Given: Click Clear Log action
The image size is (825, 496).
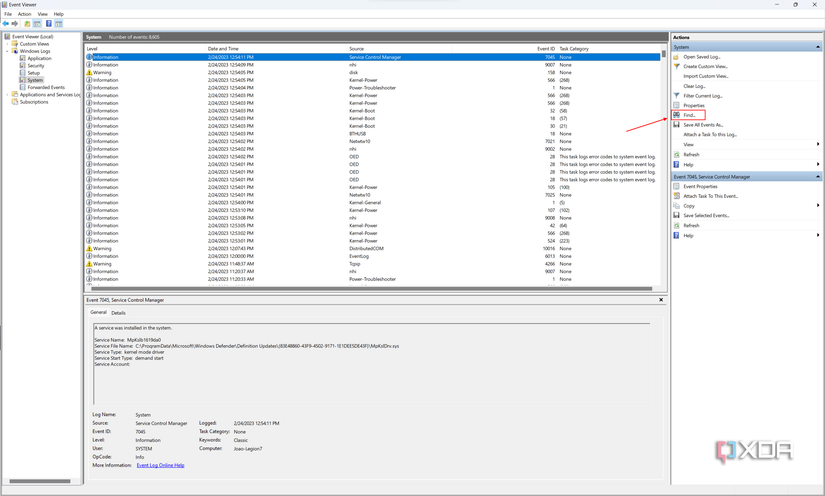Looking at the screenshot, I should pos(694,86).
